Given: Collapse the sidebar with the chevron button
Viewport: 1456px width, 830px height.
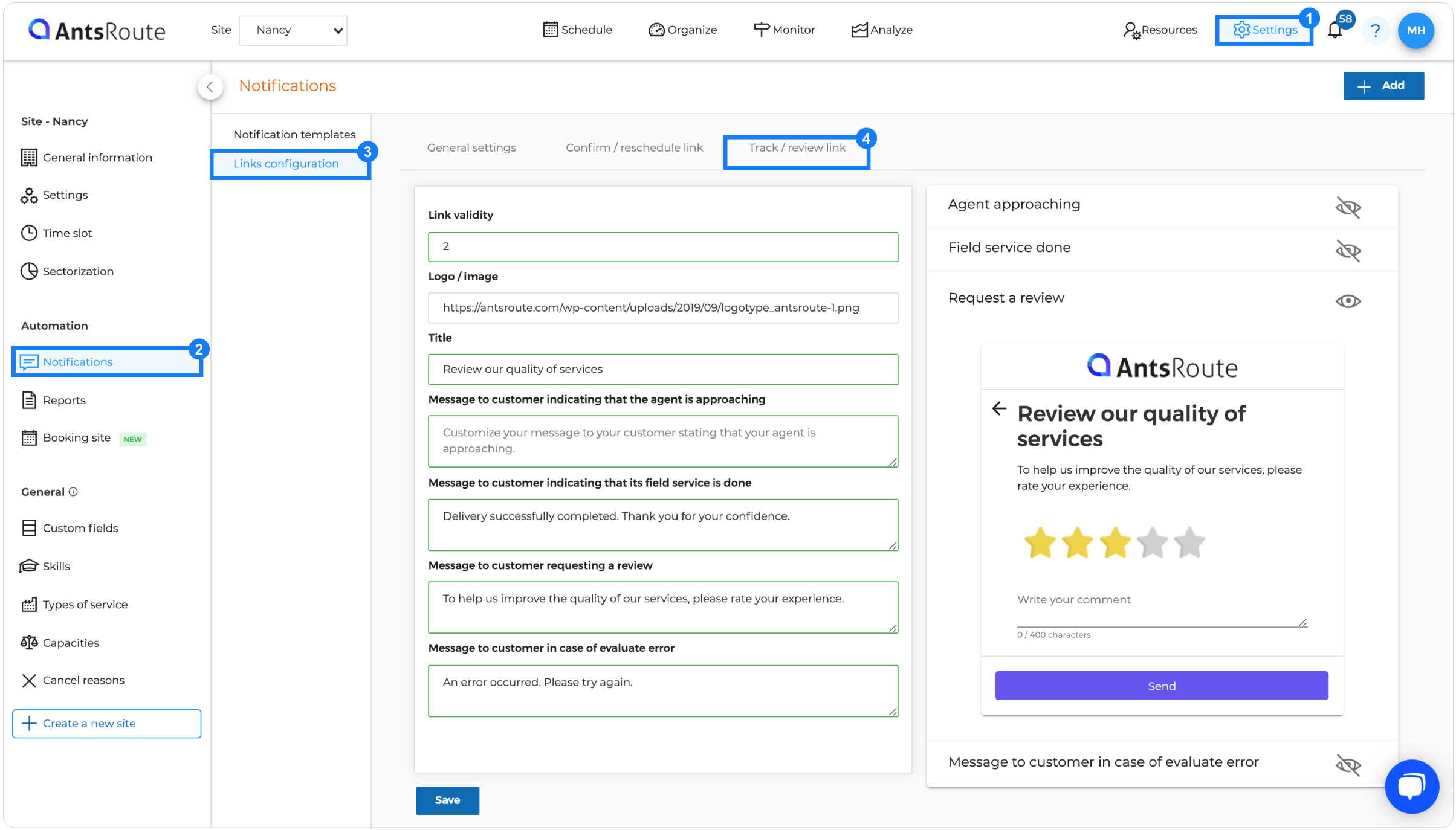Looking at the screenshot, I should (x=210, y=86).
